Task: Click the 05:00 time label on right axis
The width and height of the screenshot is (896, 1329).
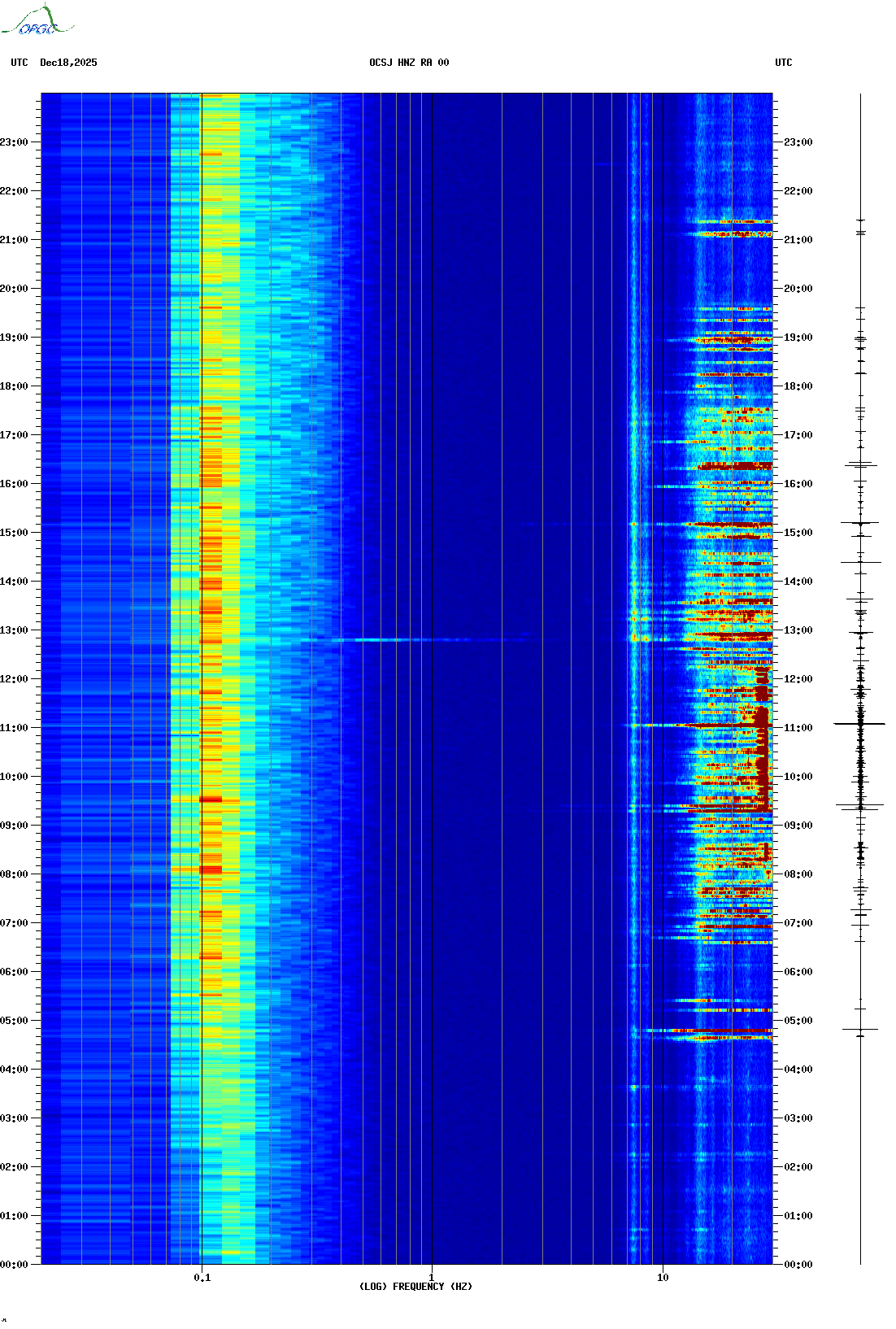Action: [x=798, y=1021]
